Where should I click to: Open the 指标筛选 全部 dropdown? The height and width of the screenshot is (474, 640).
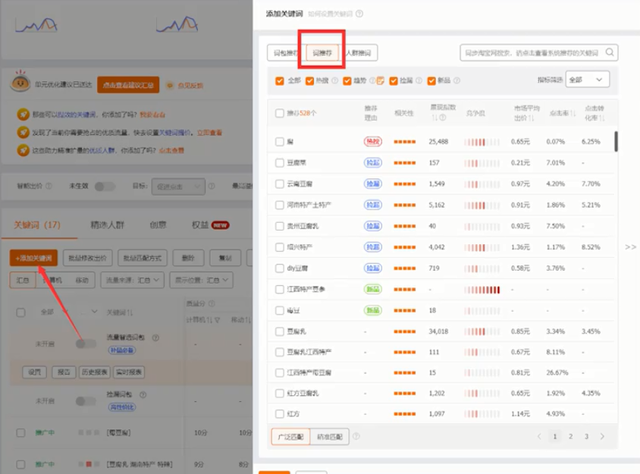point(587,80)
